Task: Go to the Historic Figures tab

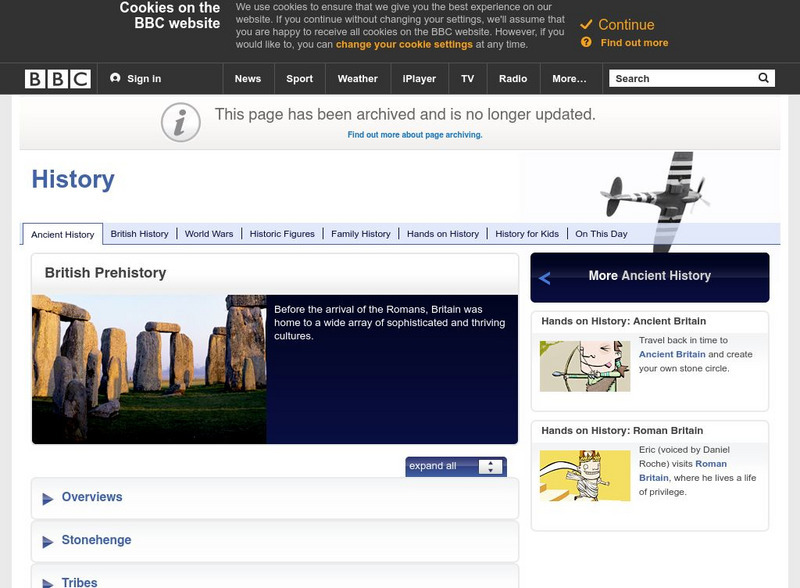Action: click(282, 234)
